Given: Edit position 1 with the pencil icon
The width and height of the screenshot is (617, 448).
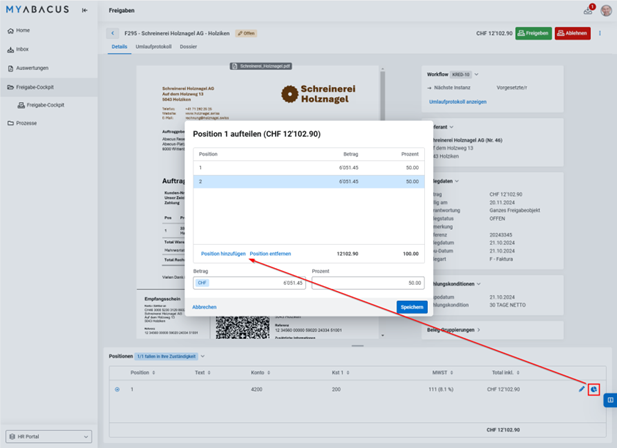Looking at the screenshot, I should coord(582,389).
